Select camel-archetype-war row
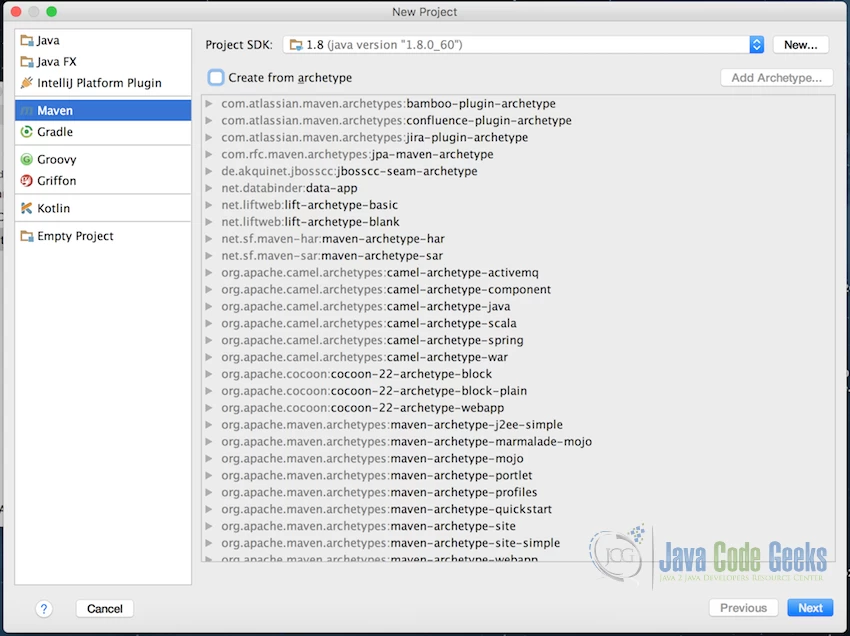The image size is (850, 636). (x=518, y=357)
